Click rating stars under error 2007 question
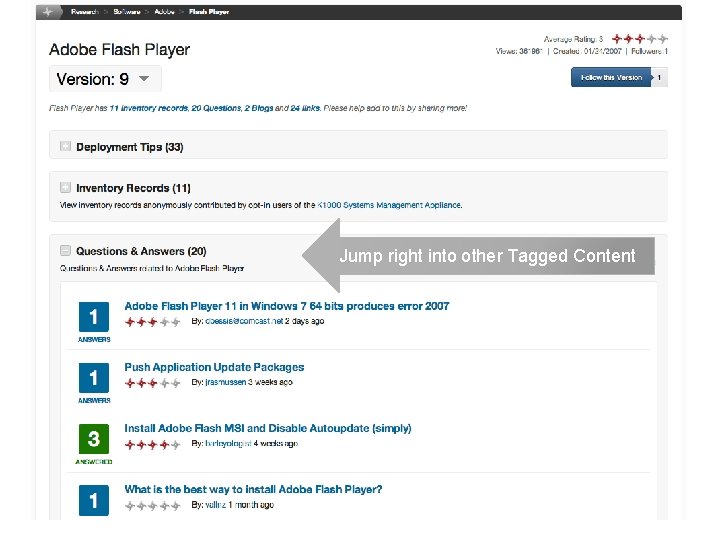Image resolution: width=720 pixels, height=540 pixels. [152, 322]
